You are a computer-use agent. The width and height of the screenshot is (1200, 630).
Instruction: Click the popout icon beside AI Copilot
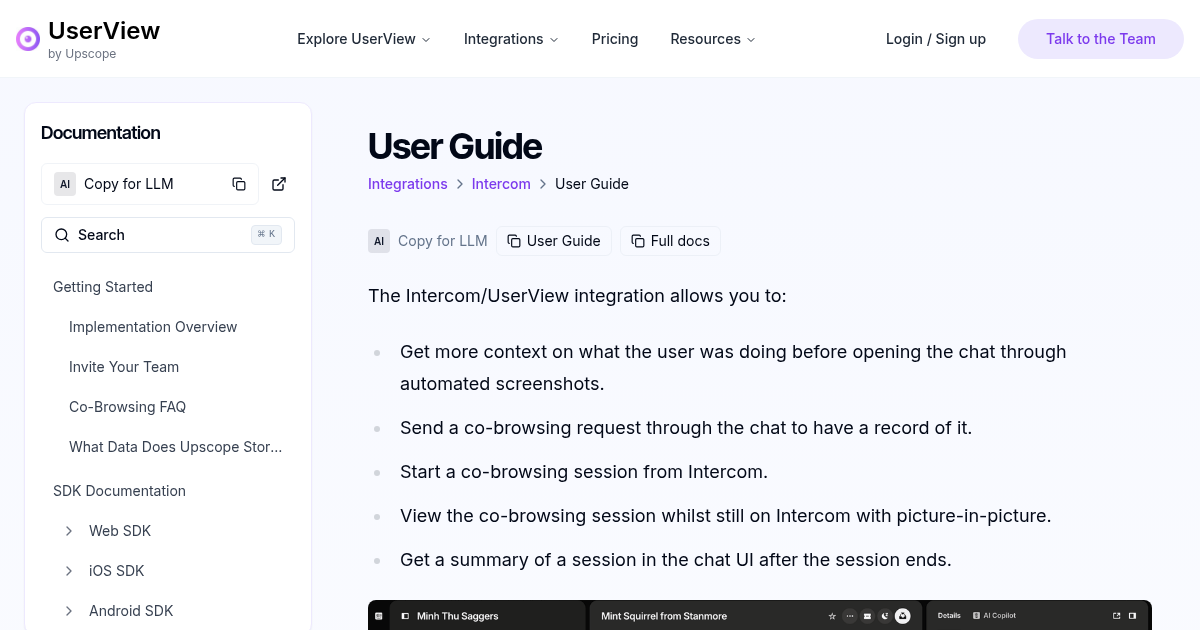1117,616
